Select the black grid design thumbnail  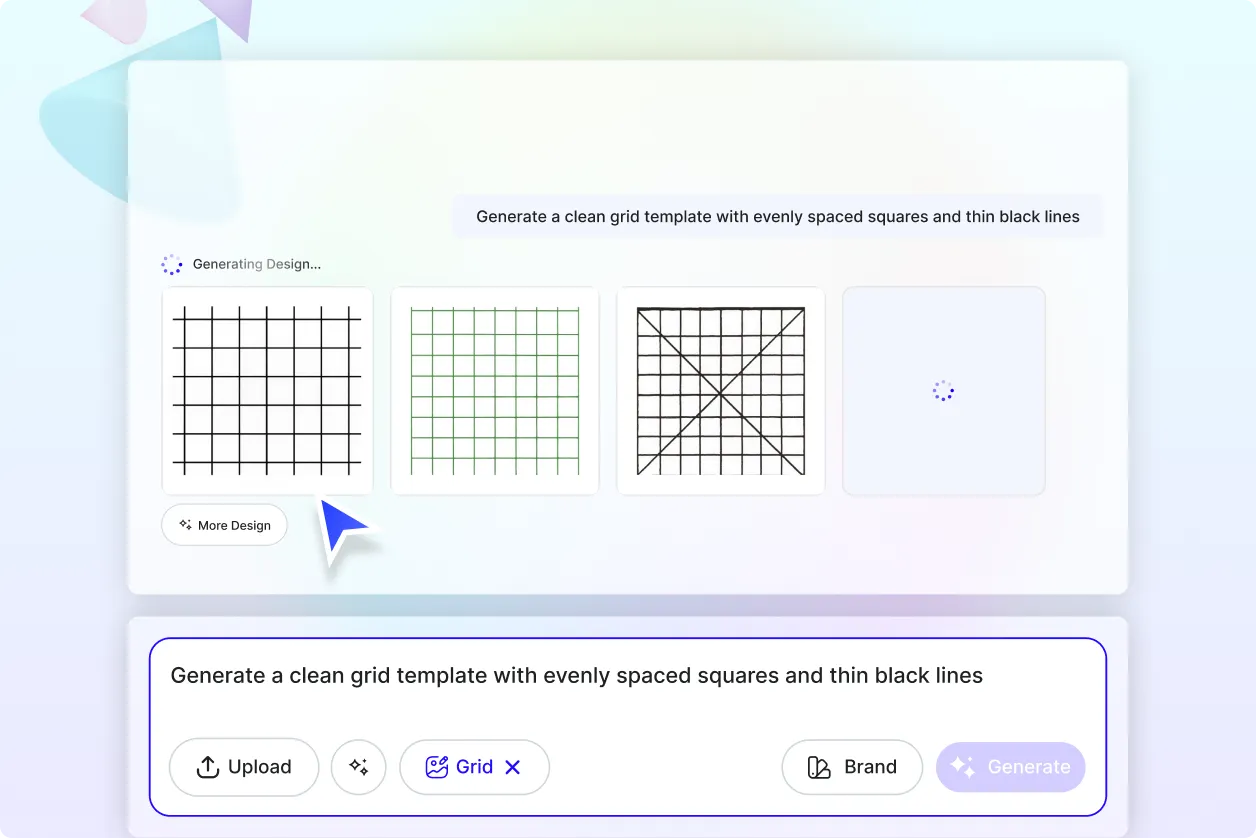point(267,390)
